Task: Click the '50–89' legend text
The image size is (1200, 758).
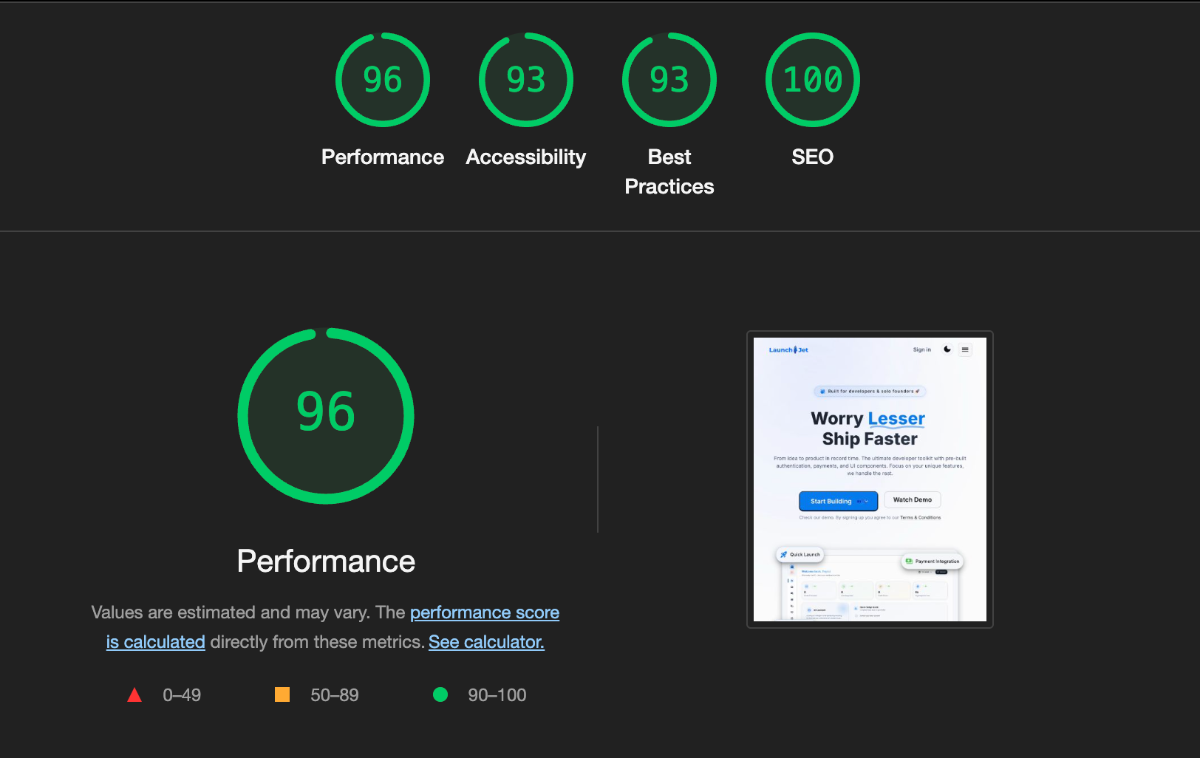Action: point(334,695)
